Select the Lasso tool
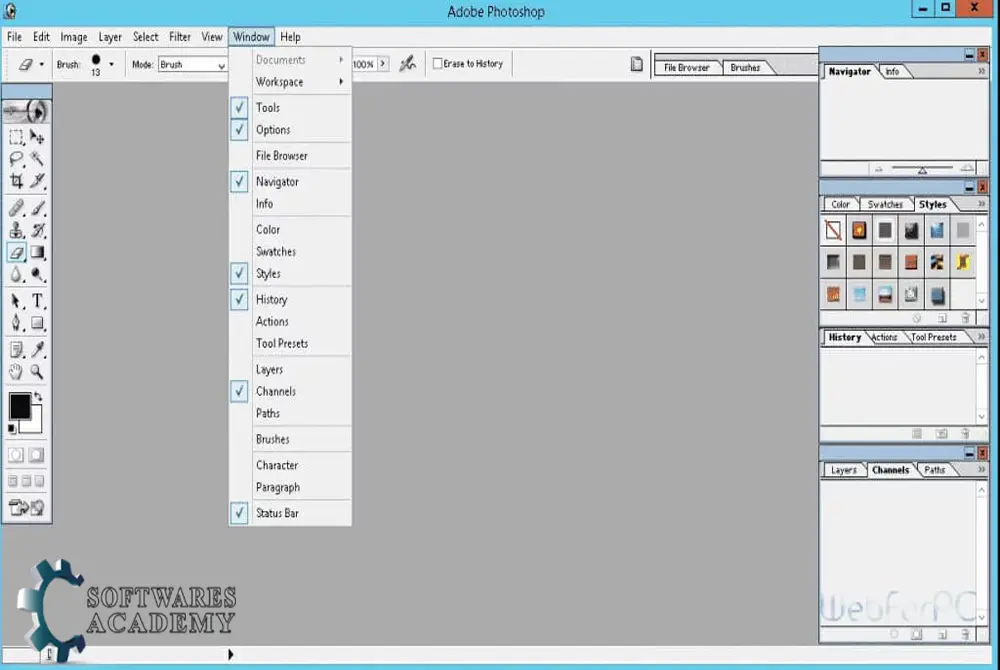The image size is (1000, 670). click(x=17, y=159)
